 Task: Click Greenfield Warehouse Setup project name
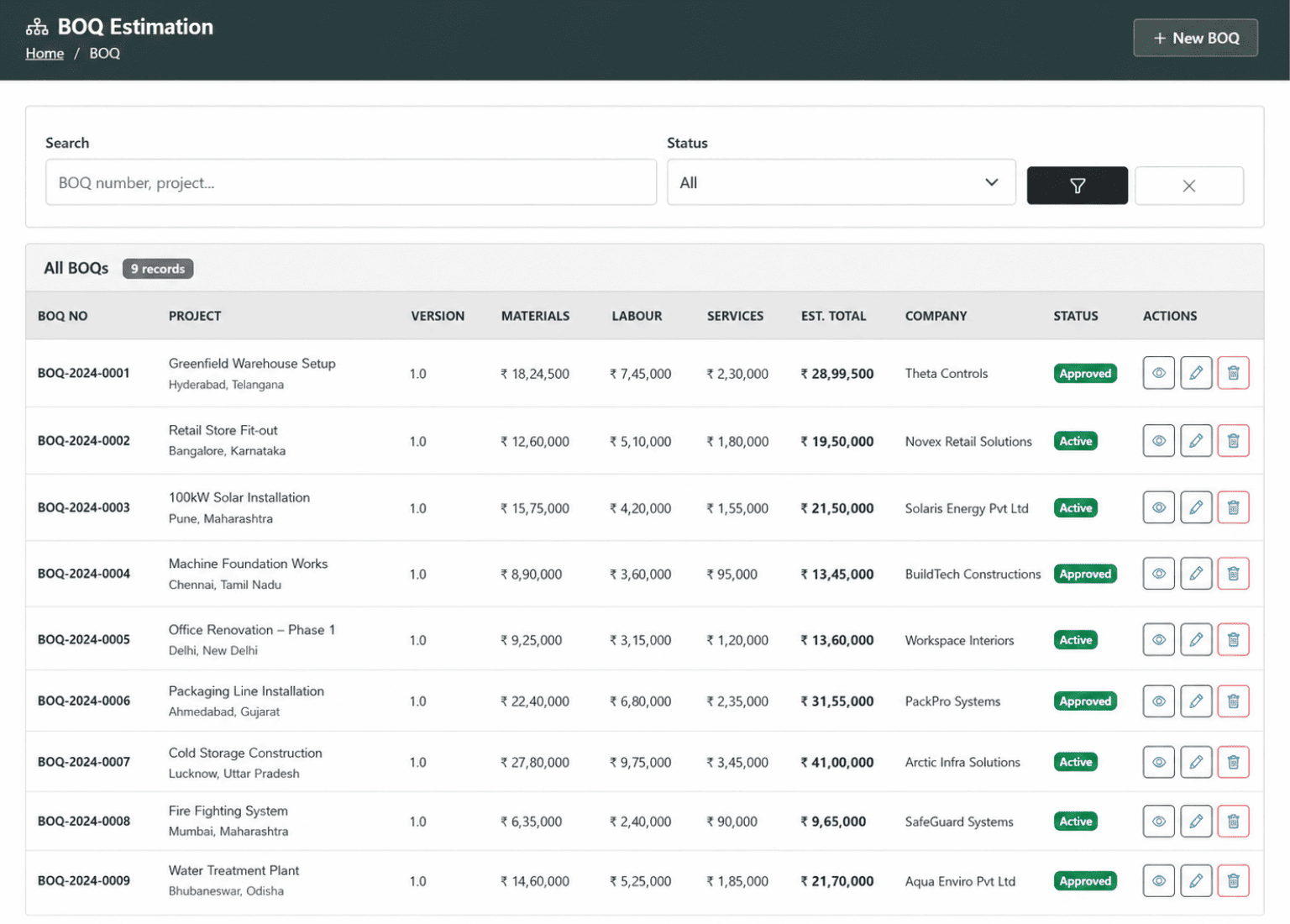(x=252, y=363)
